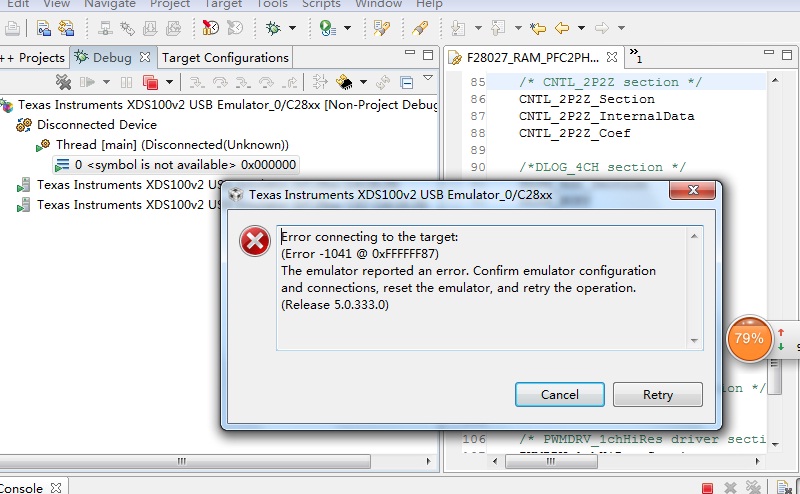800x494 pixels.
Task: Open the Terminate dropdown arrow
Action: 169,82
